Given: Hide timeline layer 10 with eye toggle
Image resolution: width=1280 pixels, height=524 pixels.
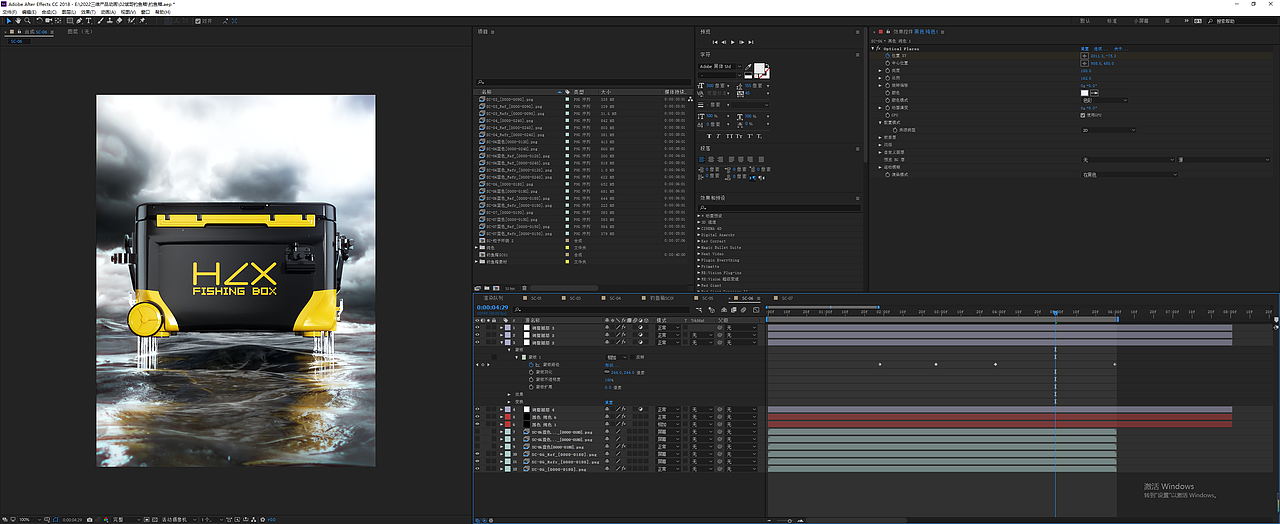Looking at the screenshot, I should [477, 454].
